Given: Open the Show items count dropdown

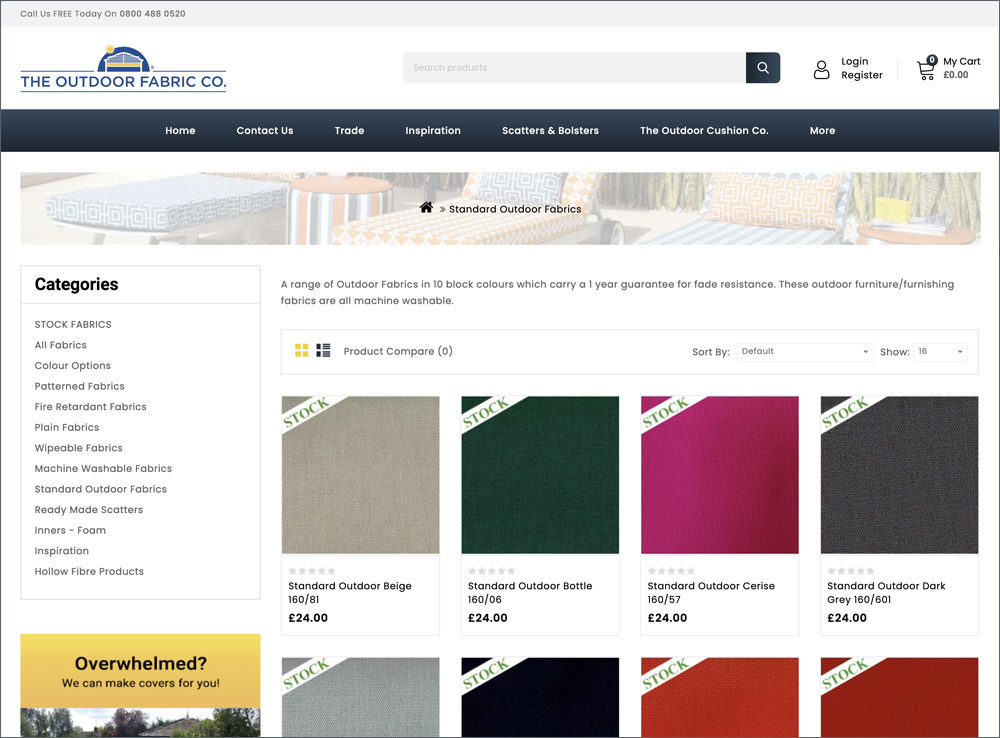Looking at the screenshot, I should point(940,352).
